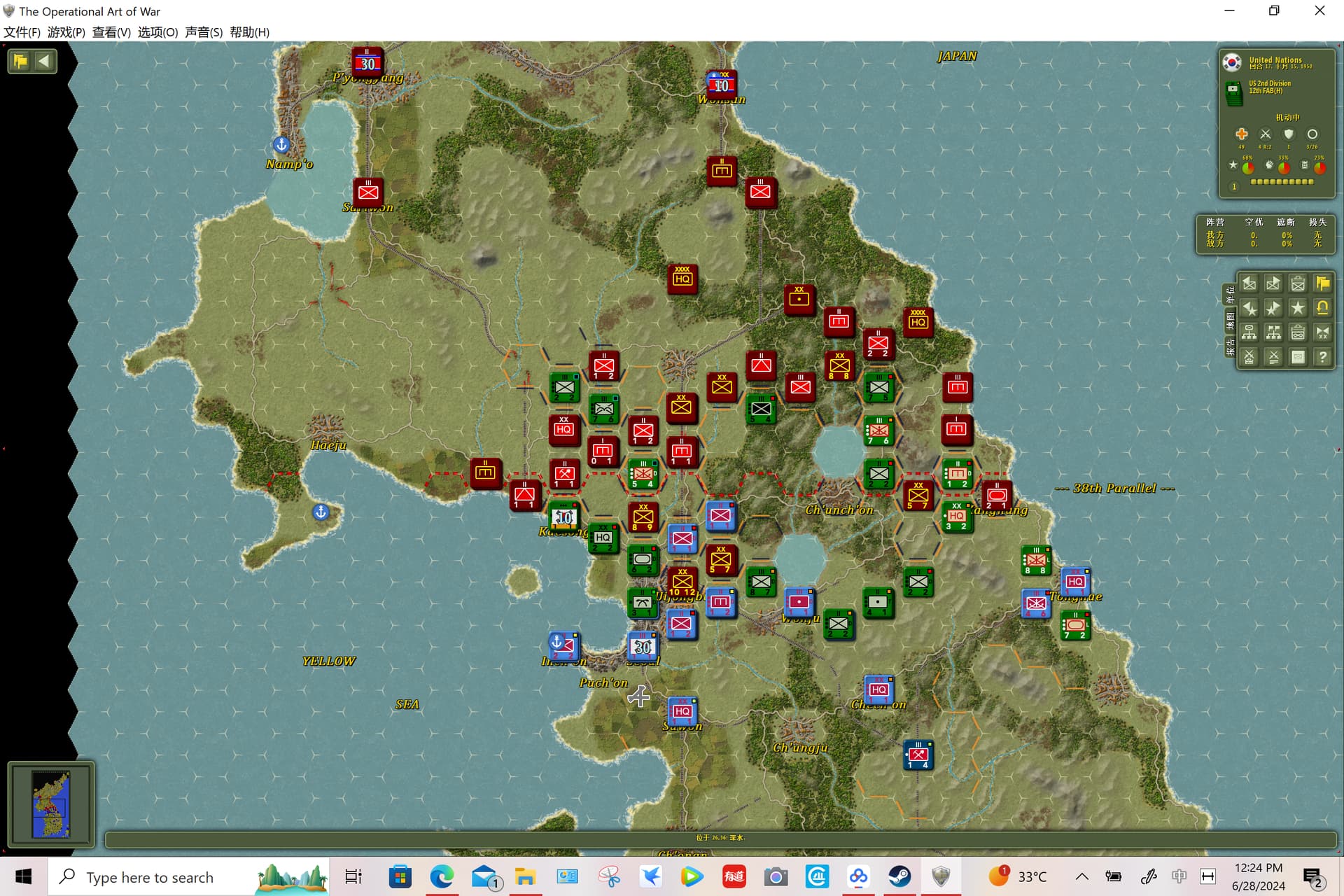Click the South Korea flag icon in info panel

[x=1232, y=62]
